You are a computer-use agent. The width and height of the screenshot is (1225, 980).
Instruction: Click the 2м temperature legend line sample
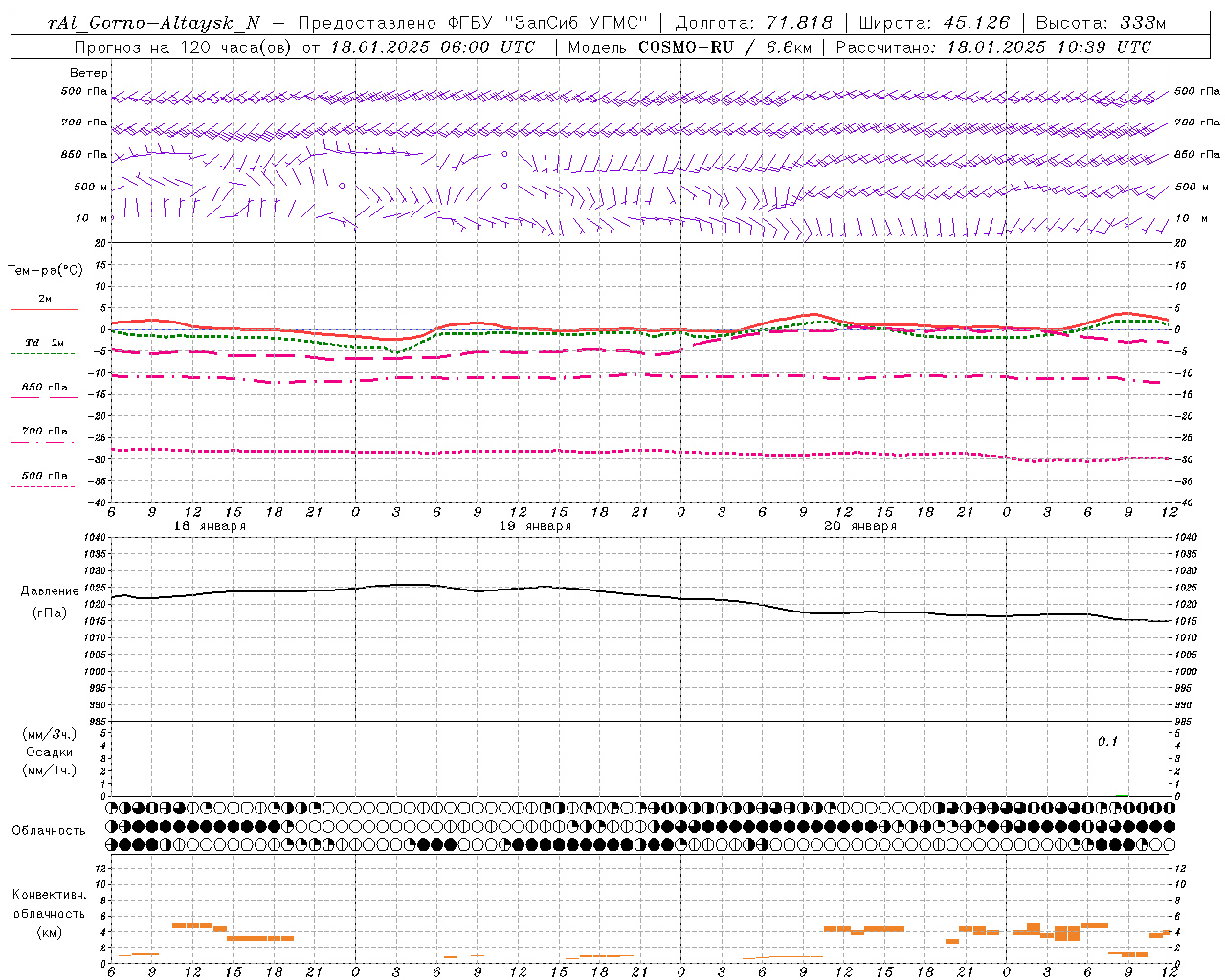44,309
